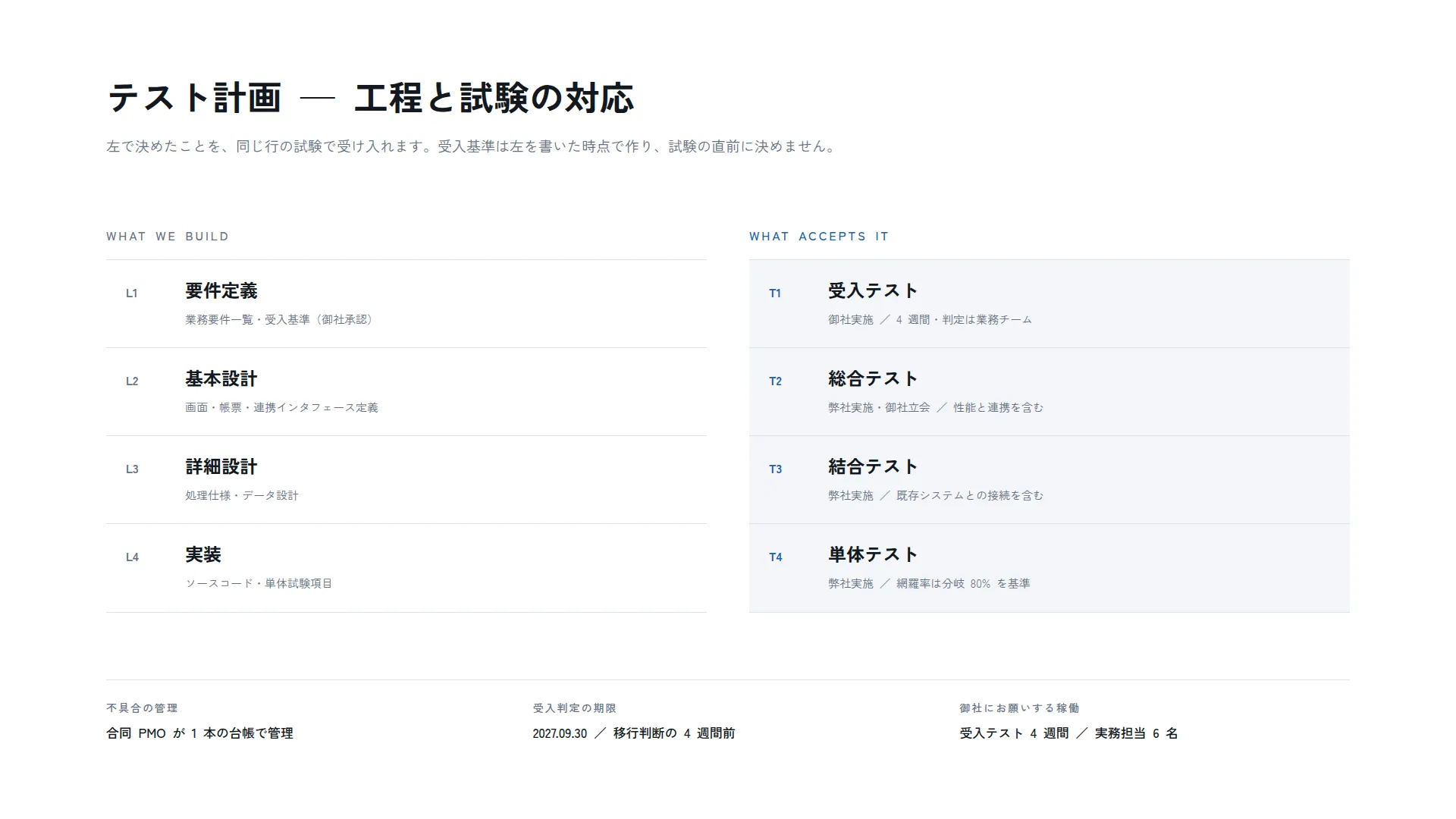The width and height of the screenshot is (1456, 819).
Task: Click the footer label 受入判定の期限
Action: tap(574, 708)
